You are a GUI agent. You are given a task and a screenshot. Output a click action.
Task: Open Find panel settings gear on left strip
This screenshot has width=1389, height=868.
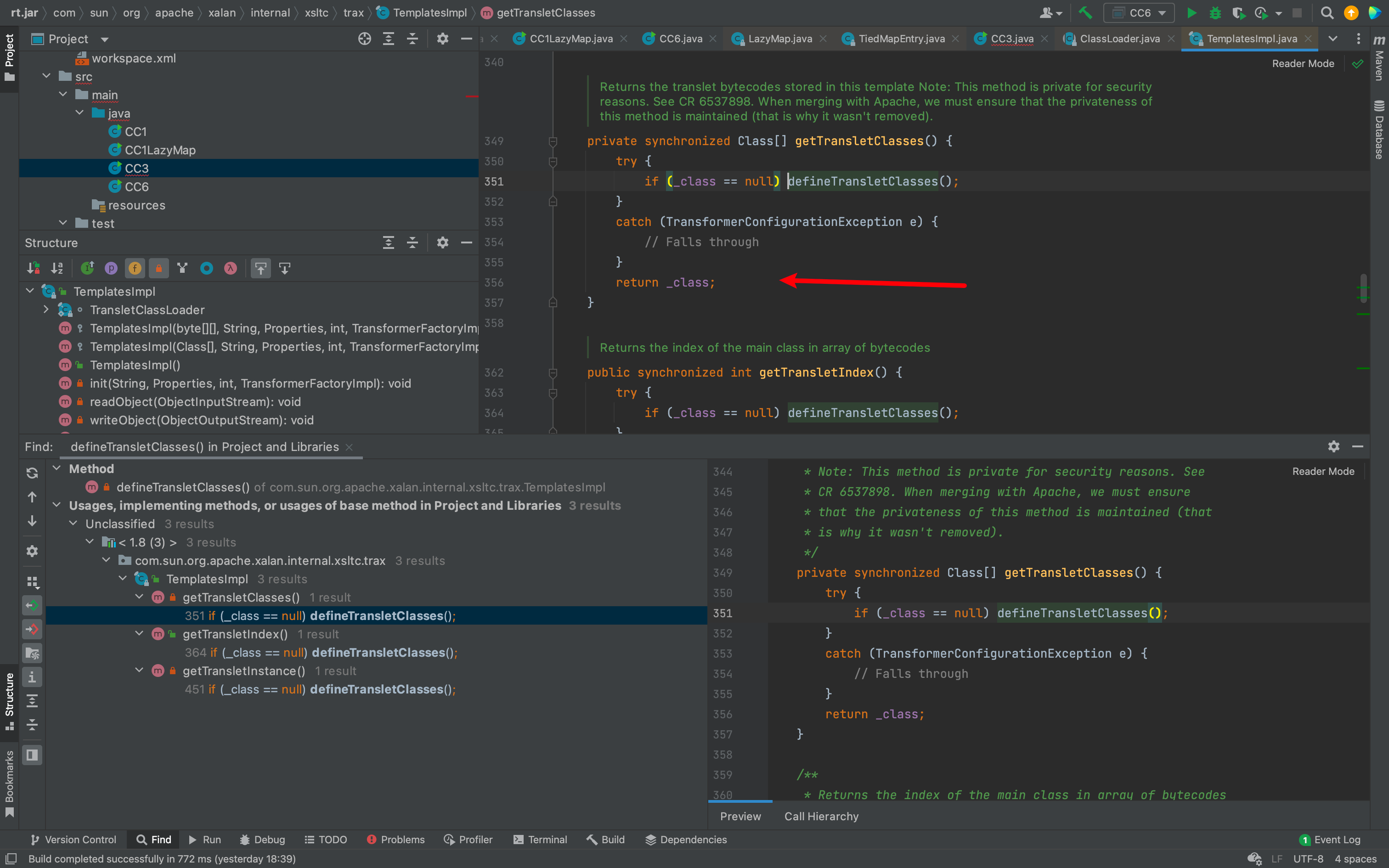[x=32, y=551]
